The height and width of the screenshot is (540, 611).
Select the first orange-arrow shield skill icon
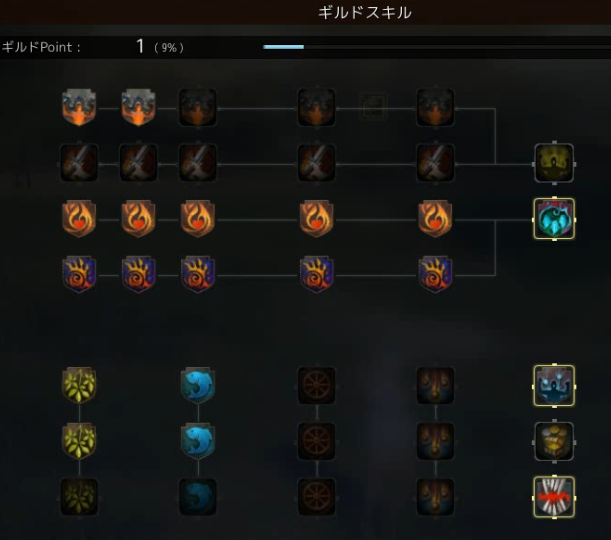point(79,108)
